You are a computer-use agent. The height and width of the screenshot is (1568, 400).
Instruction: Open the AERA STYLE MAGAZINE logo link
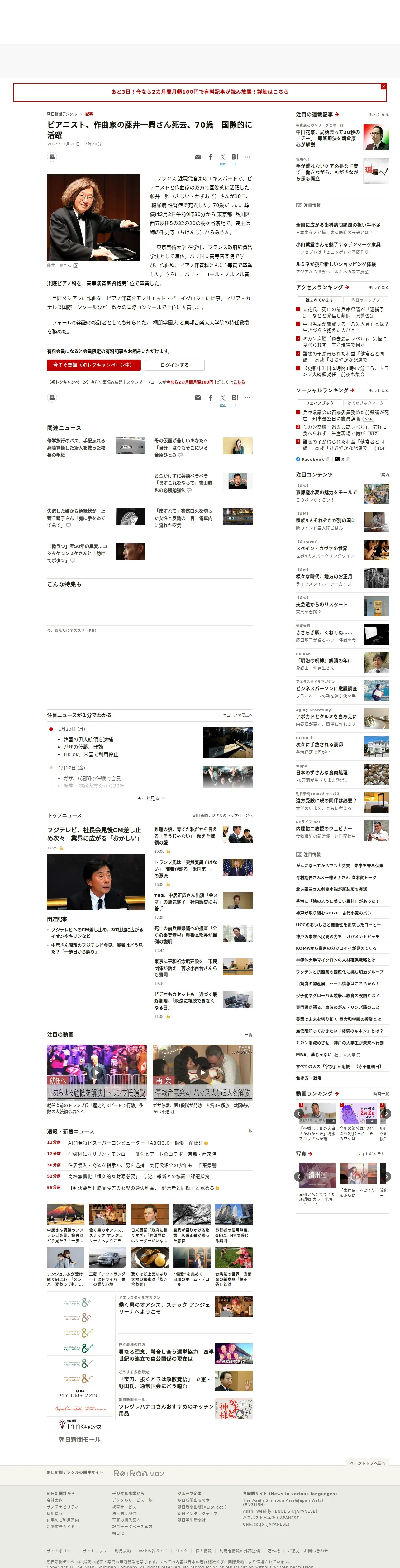tap(80, 1394)
